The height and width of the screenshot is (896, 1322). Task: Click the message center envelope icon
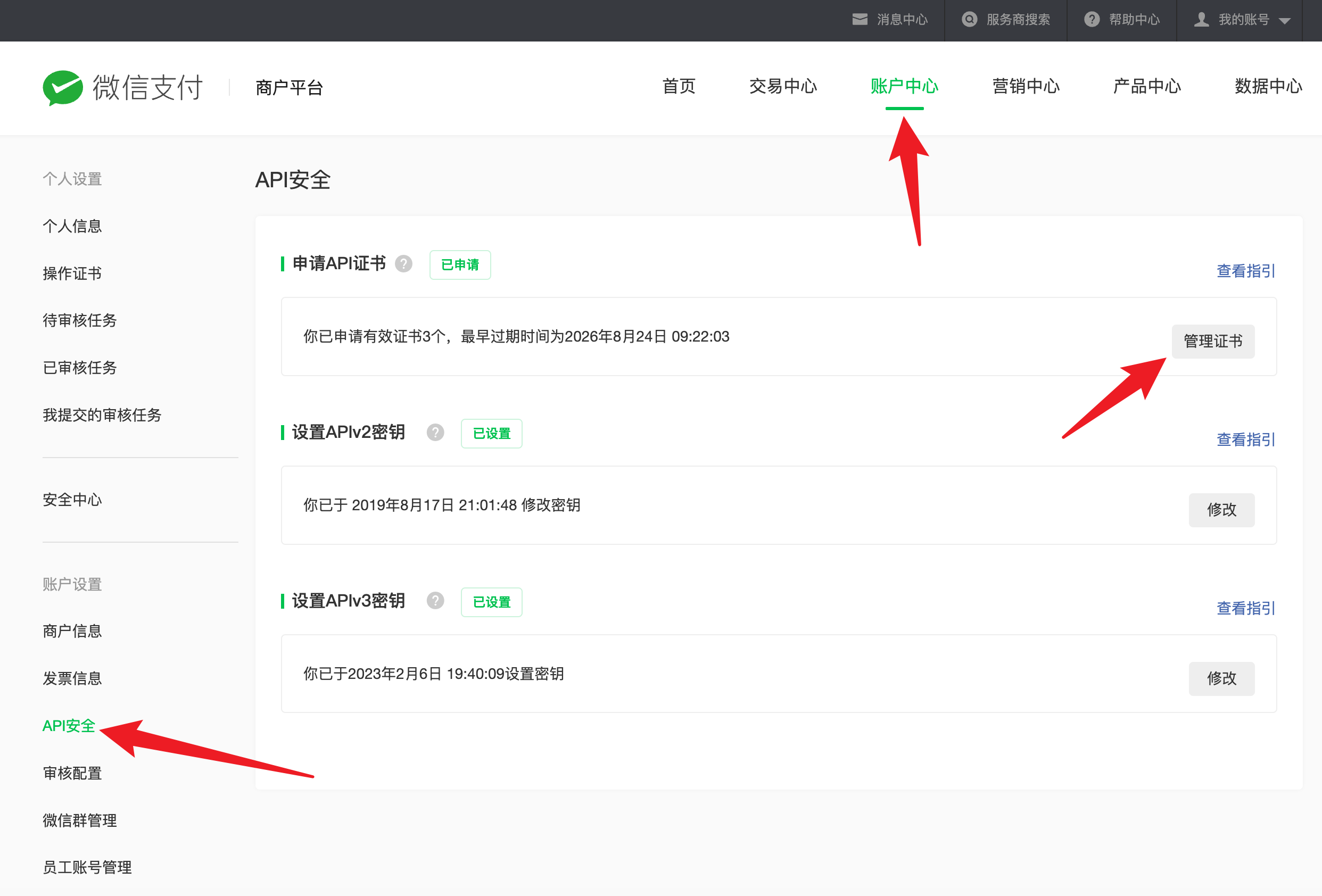860,19
